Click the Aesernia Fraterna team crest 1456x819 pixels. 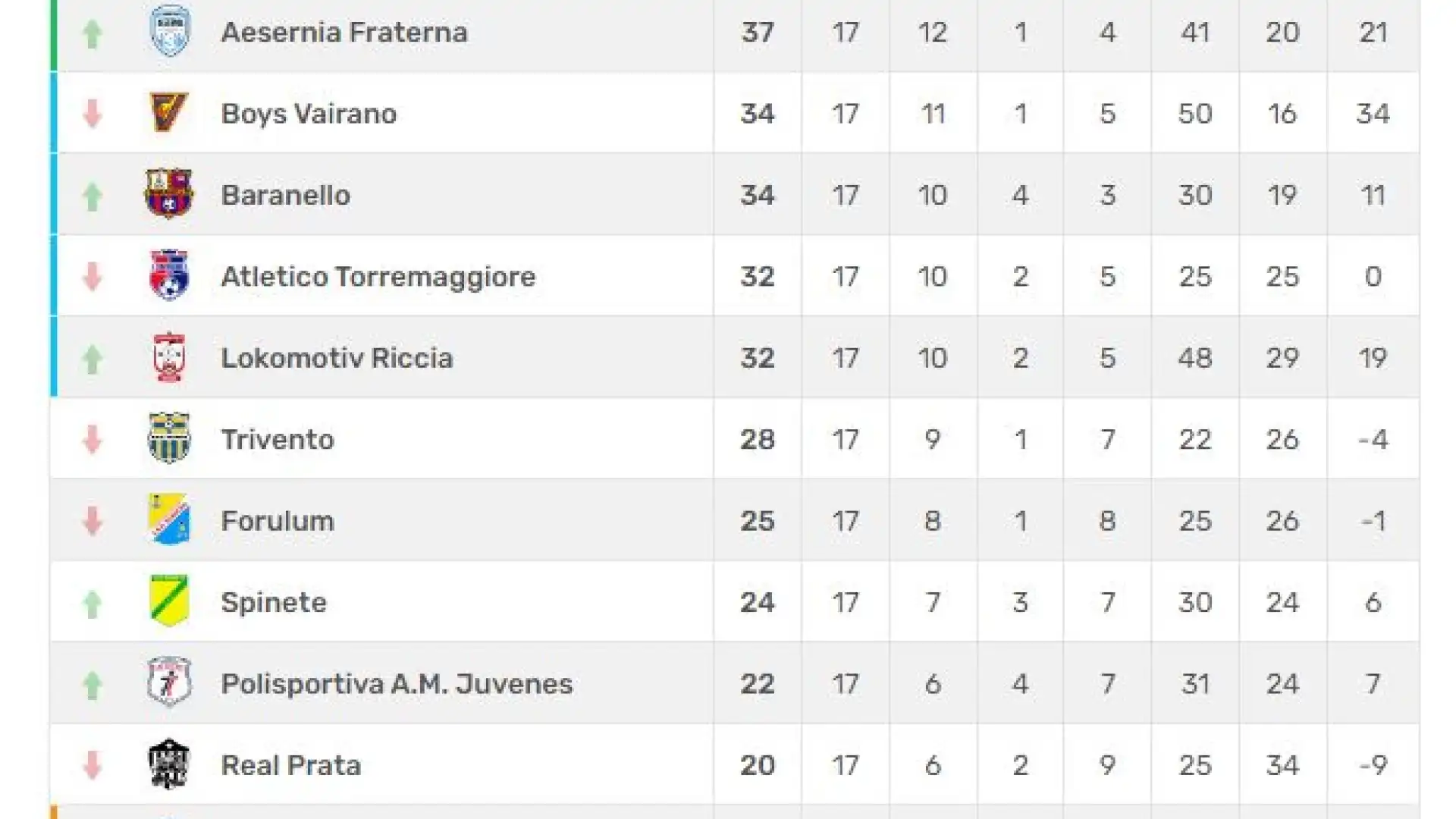click(x=168, y=30)
